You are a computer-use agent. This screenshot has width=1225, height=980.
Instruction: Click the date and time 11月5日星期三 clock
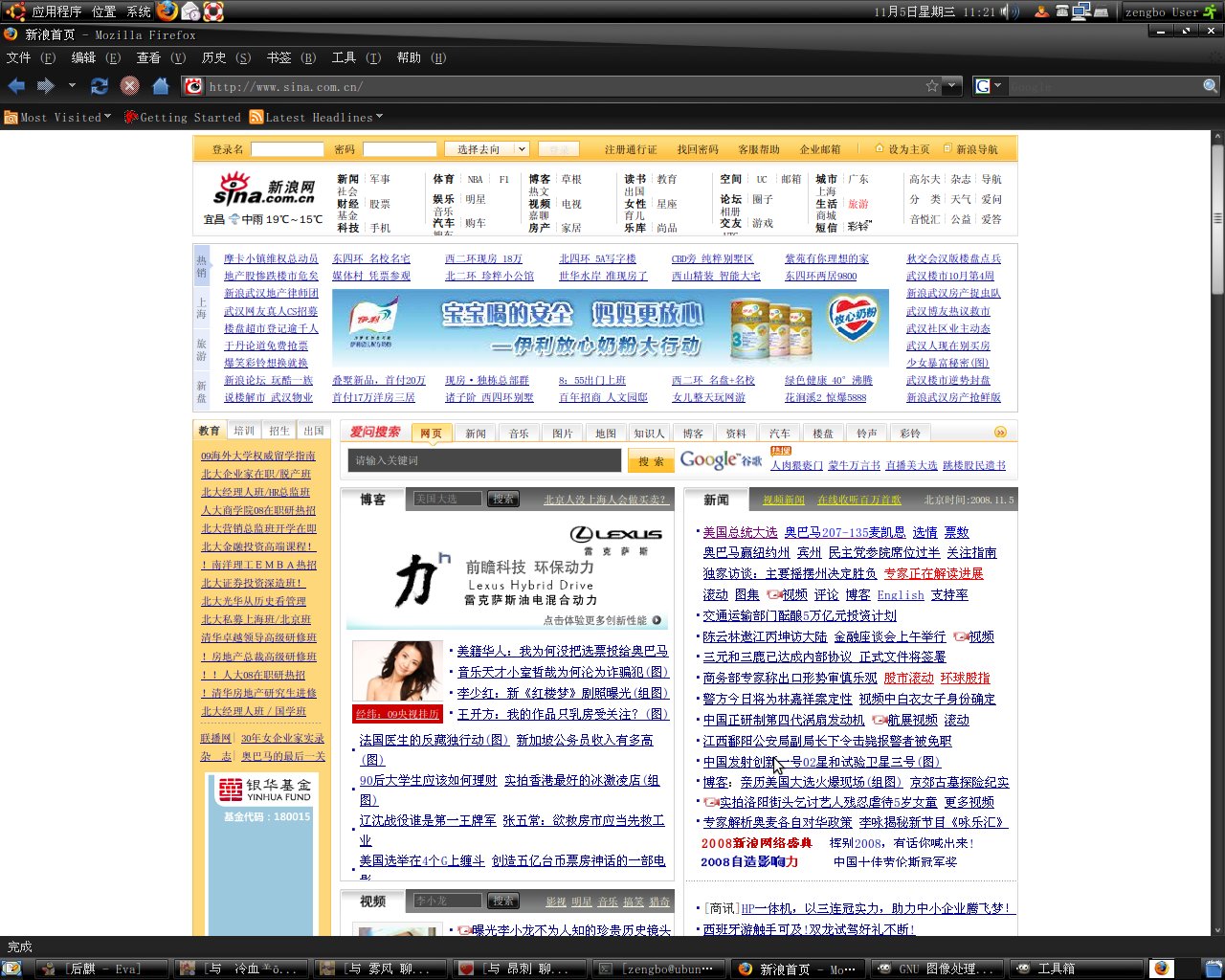click(x=934, y=11)
